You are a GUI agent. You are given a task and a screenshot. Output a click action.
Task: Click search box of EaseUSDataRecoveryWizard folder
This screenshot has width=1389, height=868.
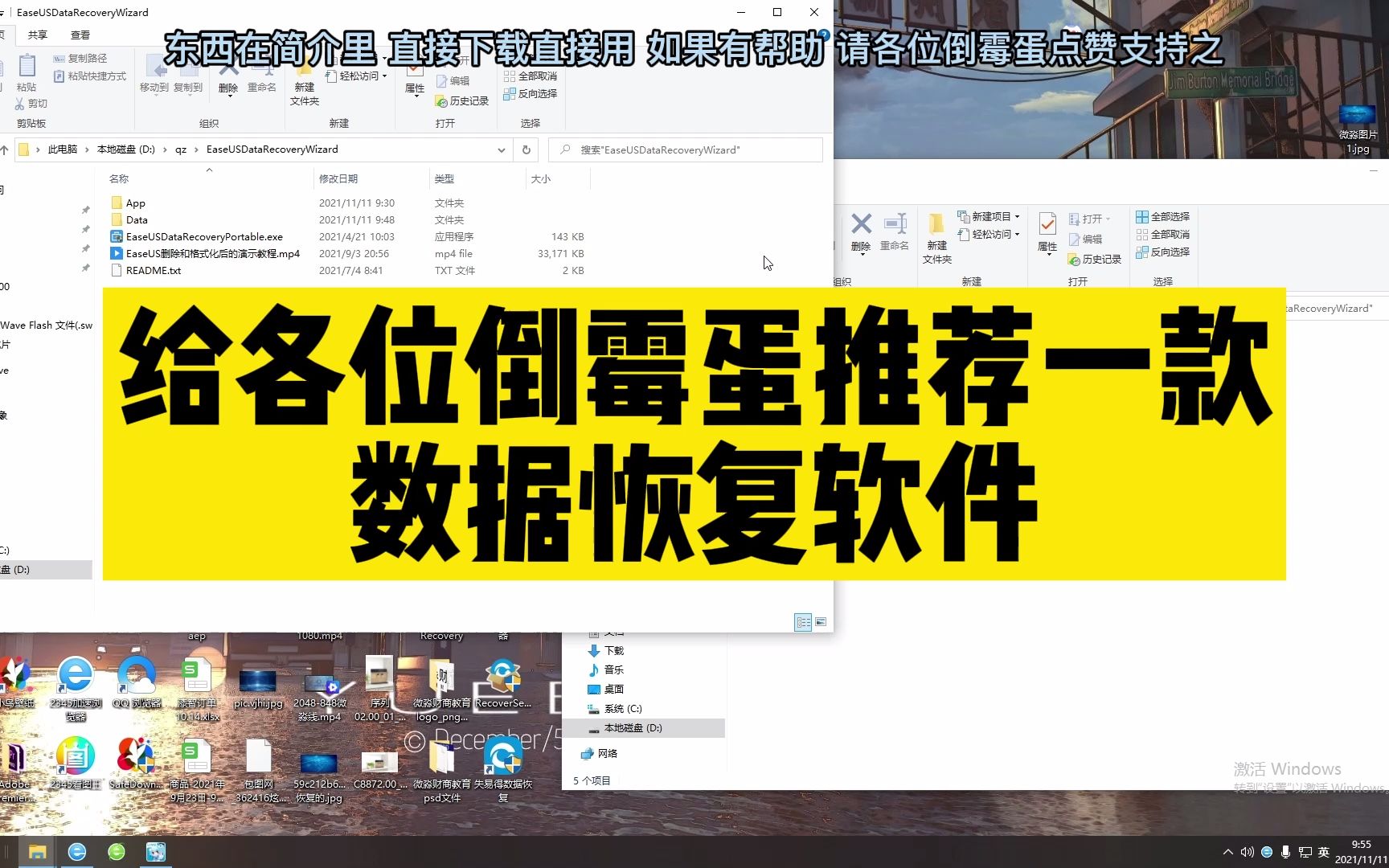(x=686, y=149)
